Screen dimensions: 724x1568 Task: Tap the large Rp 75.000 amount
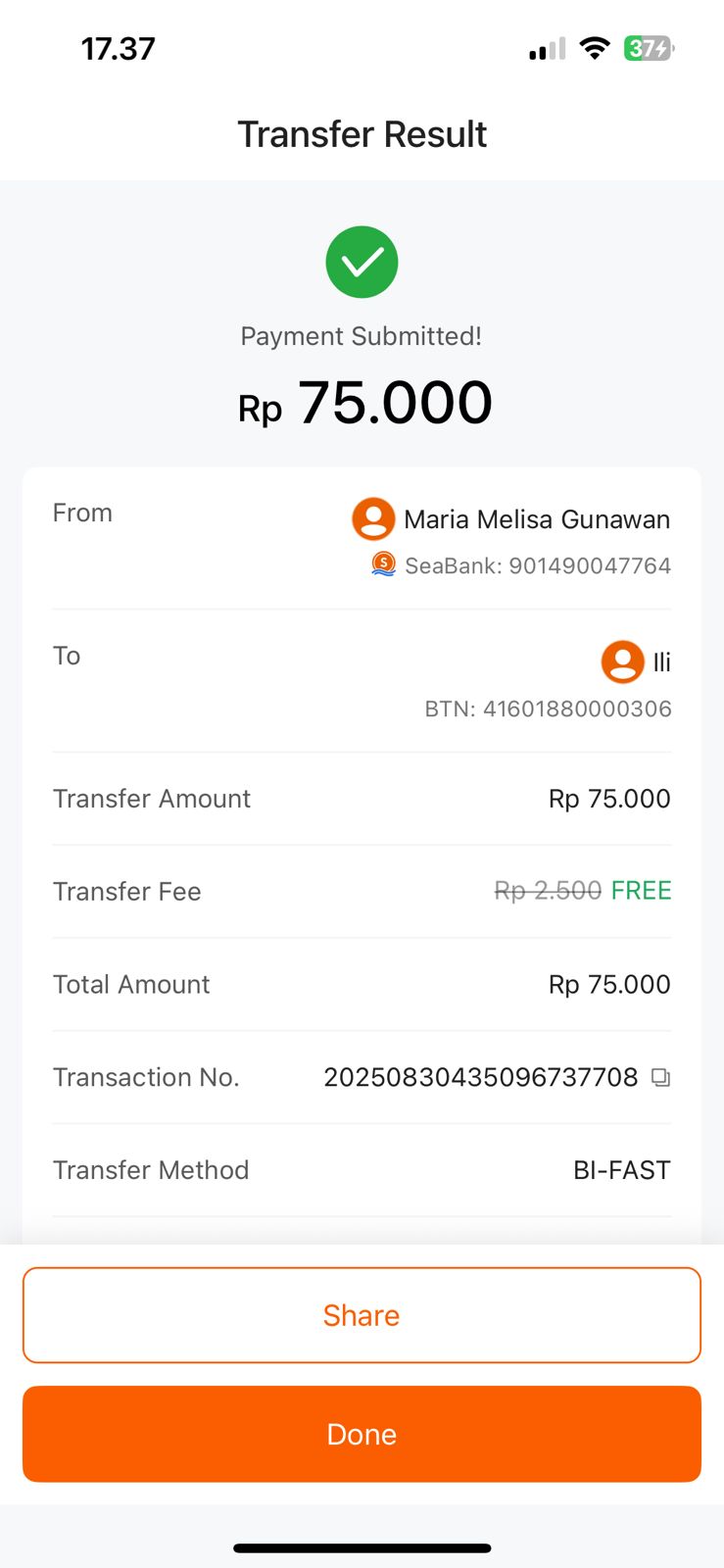pos(364,403)
